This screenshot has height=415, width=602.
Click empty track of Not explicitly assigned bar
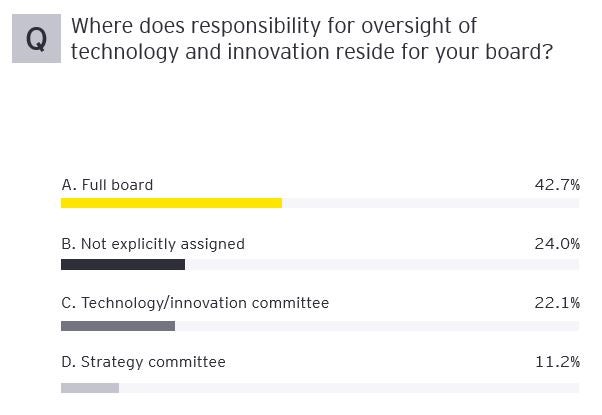pyautogui.click(x=380, y=265)
